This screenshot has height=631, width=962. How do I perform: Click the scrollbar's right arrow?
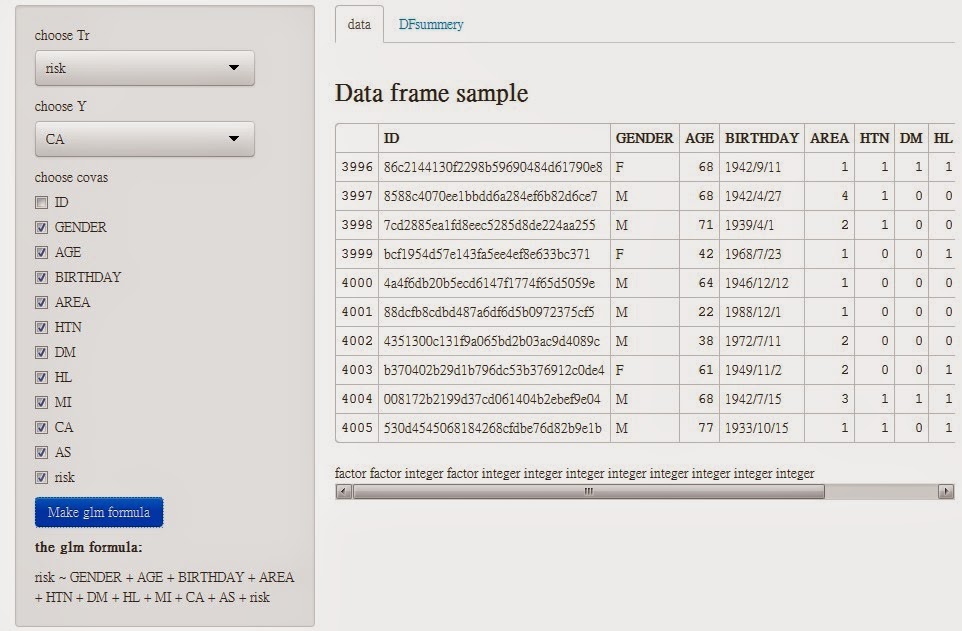pyautogui.click(x=945, y=492)
